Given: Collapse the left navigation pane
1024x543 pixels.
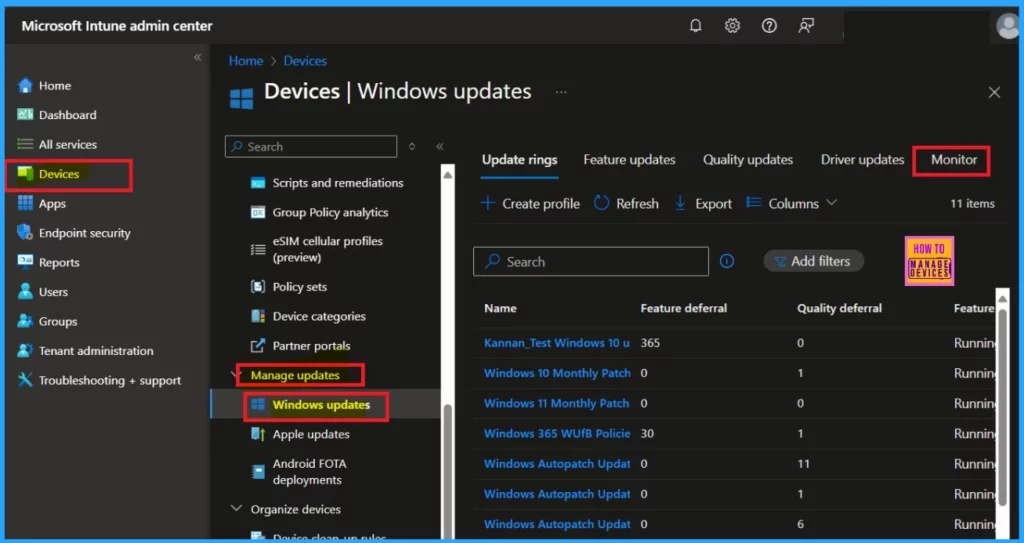Looking at the screenshot, I should 197,58.
